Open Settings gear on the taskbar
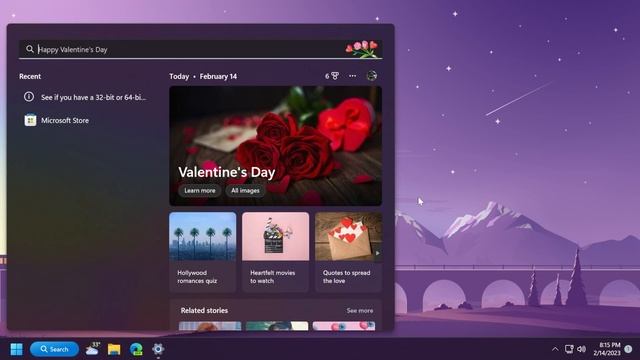Screen dimensions: 640x360 [158, 349]
